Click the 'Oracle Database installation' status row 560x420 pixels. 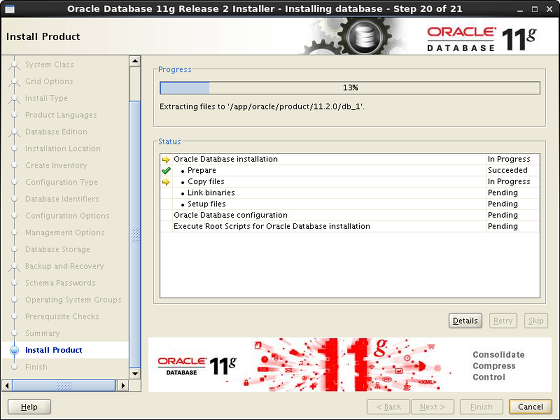[350, 159]
